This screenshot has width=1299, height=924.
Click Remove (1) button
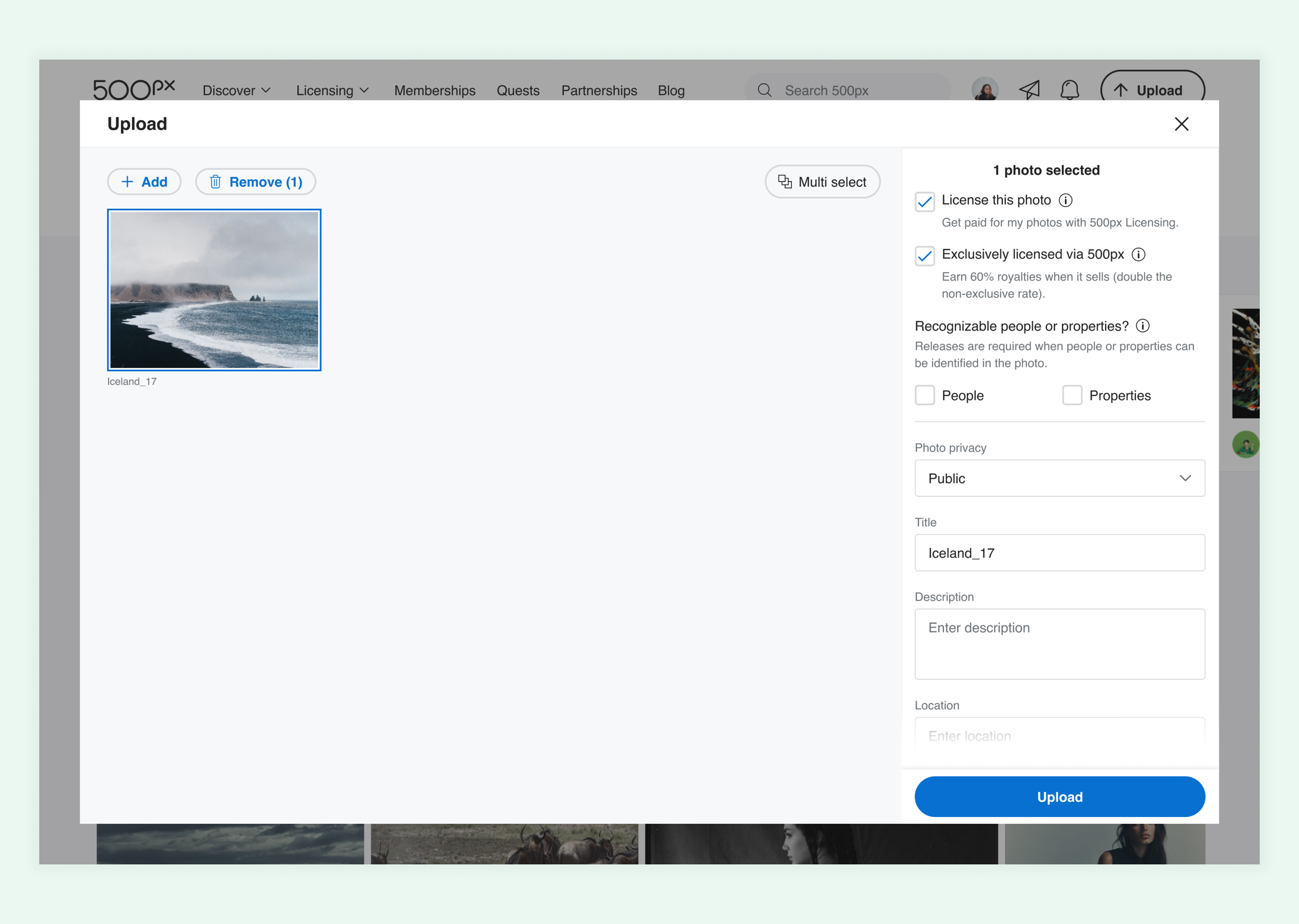click(256, 182)
